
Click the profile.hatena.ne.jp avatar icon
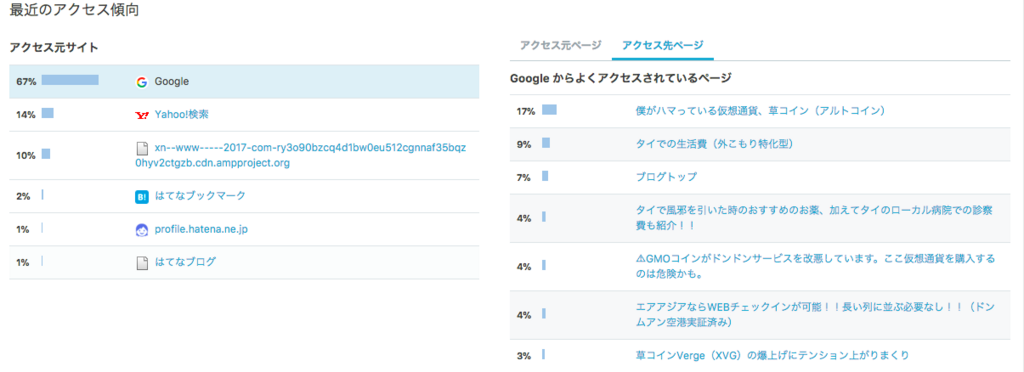(x=141, y=230)
